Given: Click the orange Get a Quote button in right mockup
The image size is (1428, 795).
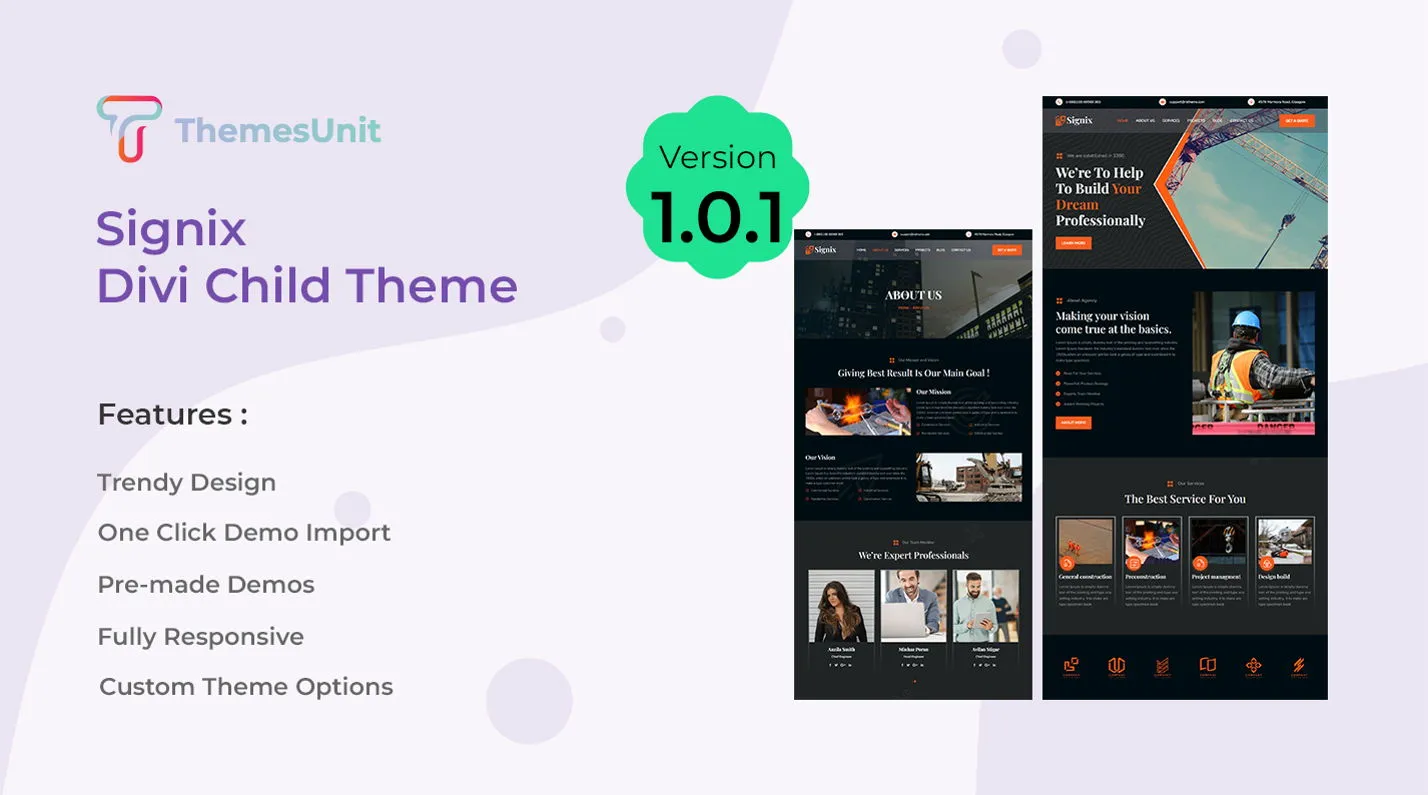Looking at the screenshot, I should [1297, 121].
